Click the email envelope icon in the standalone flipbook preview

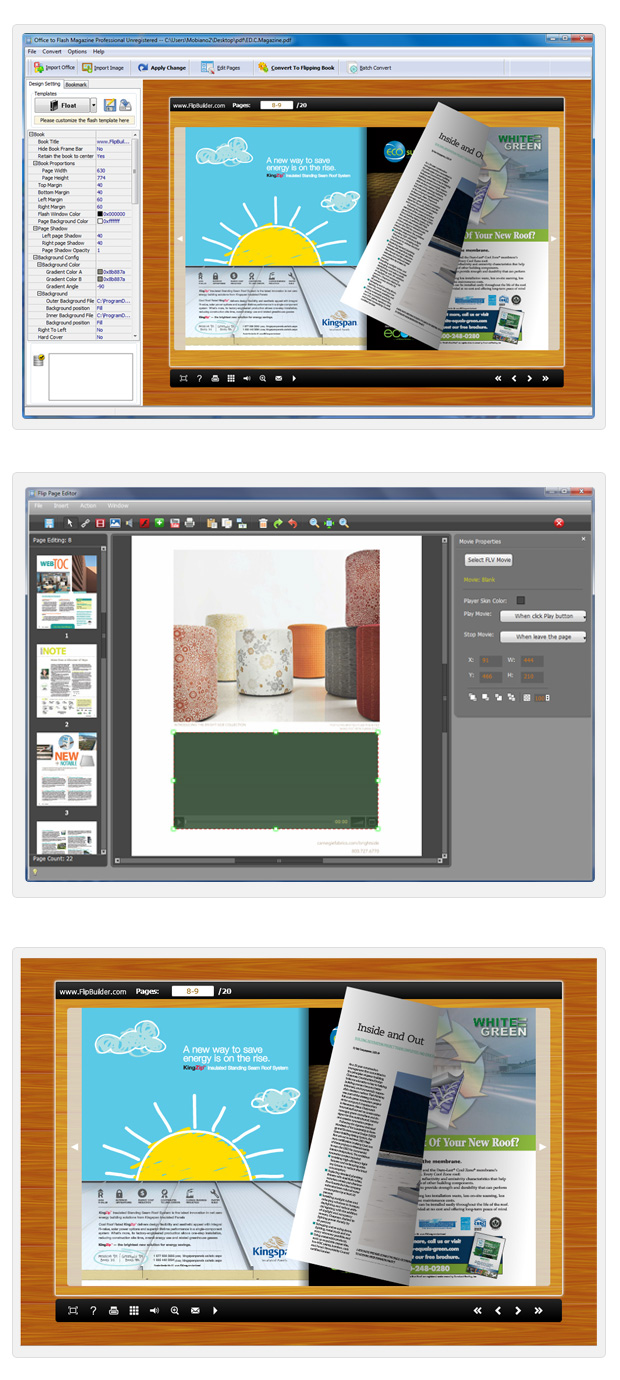coord(195,1310)
